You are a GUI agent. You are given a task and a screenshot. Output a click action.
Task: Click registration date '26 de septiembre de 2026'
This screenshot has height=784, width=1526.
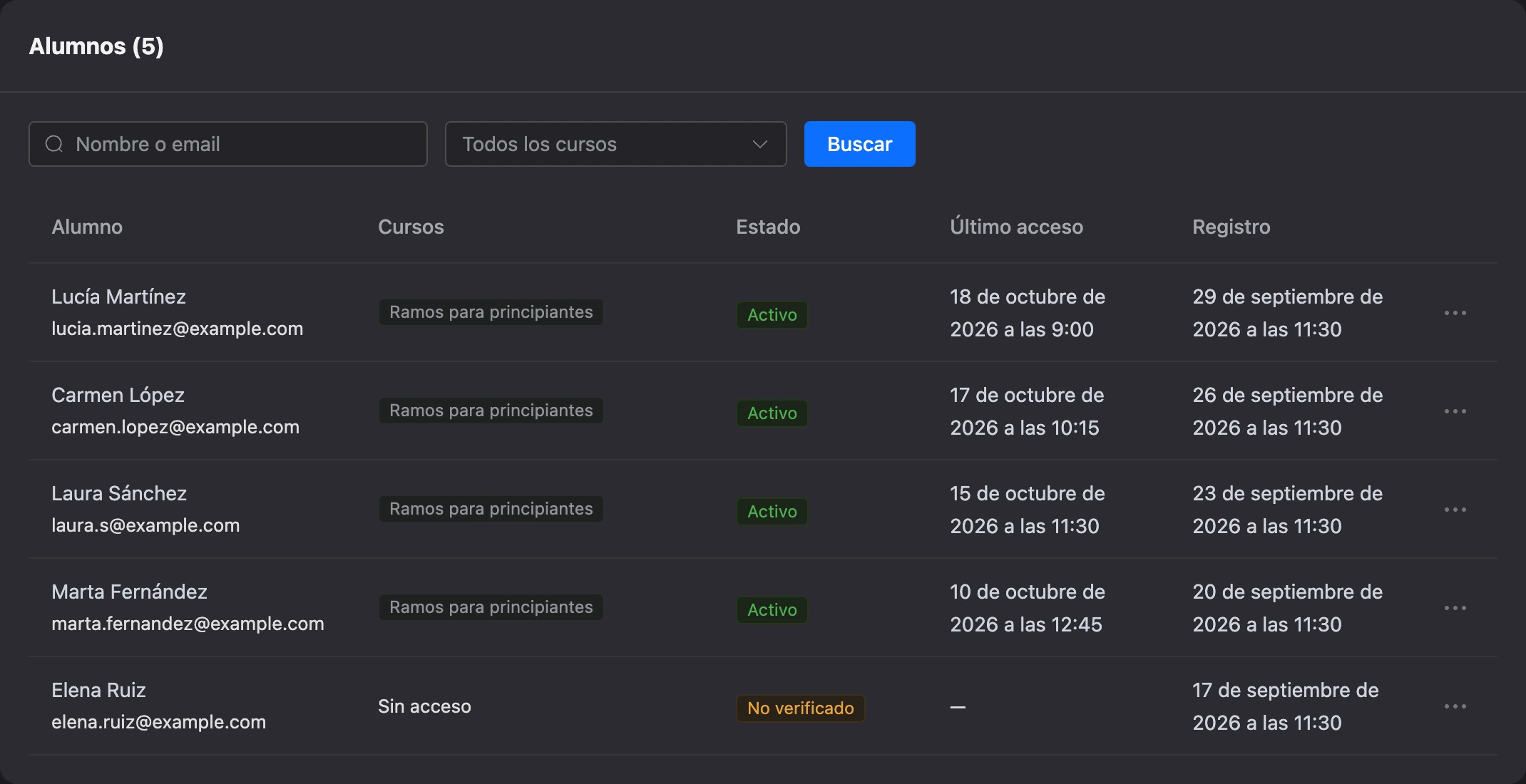click(x=1288, y=411)
